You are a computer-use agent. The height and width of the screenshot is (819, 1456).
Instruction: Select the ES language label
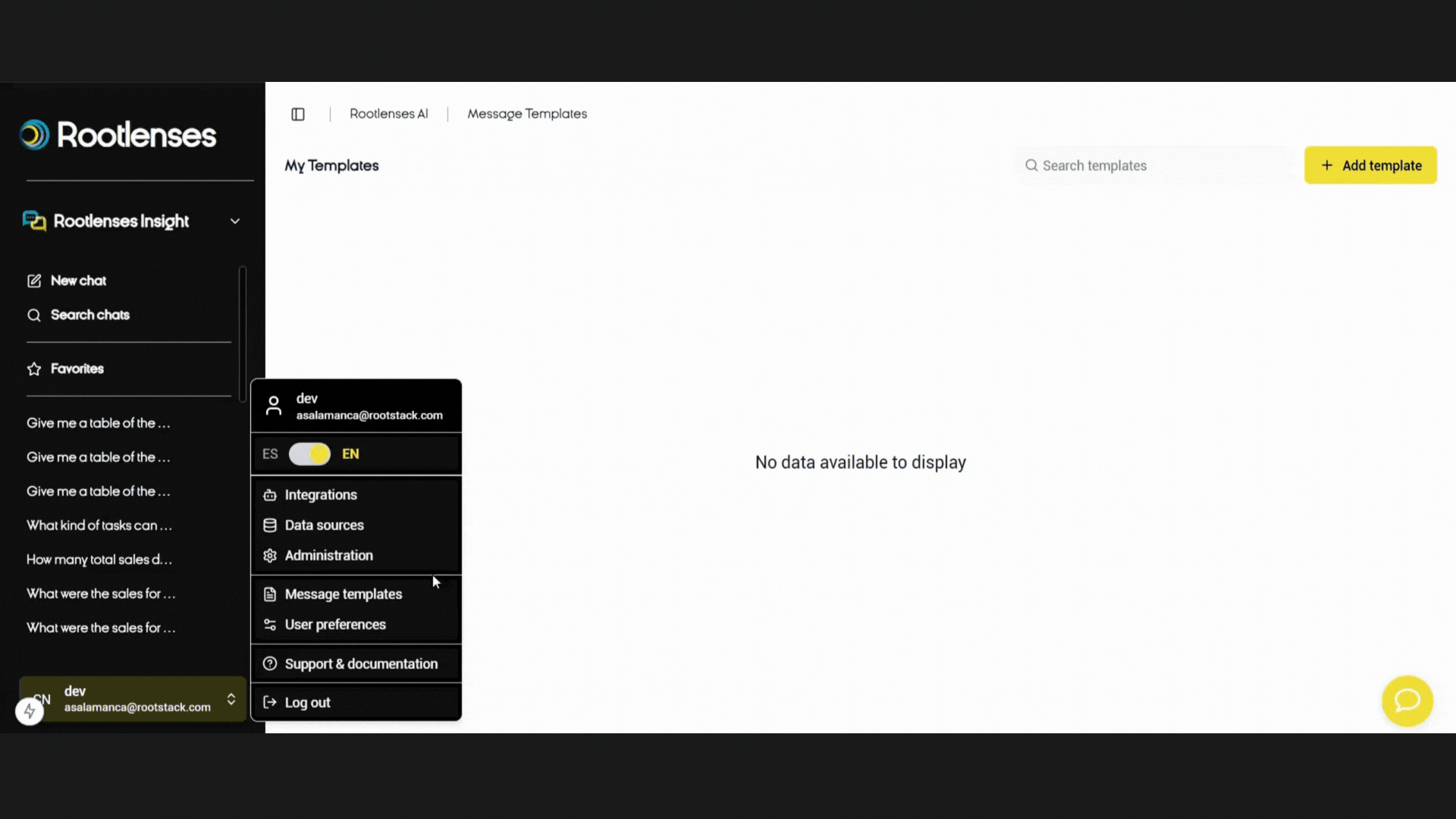(270, 454)
